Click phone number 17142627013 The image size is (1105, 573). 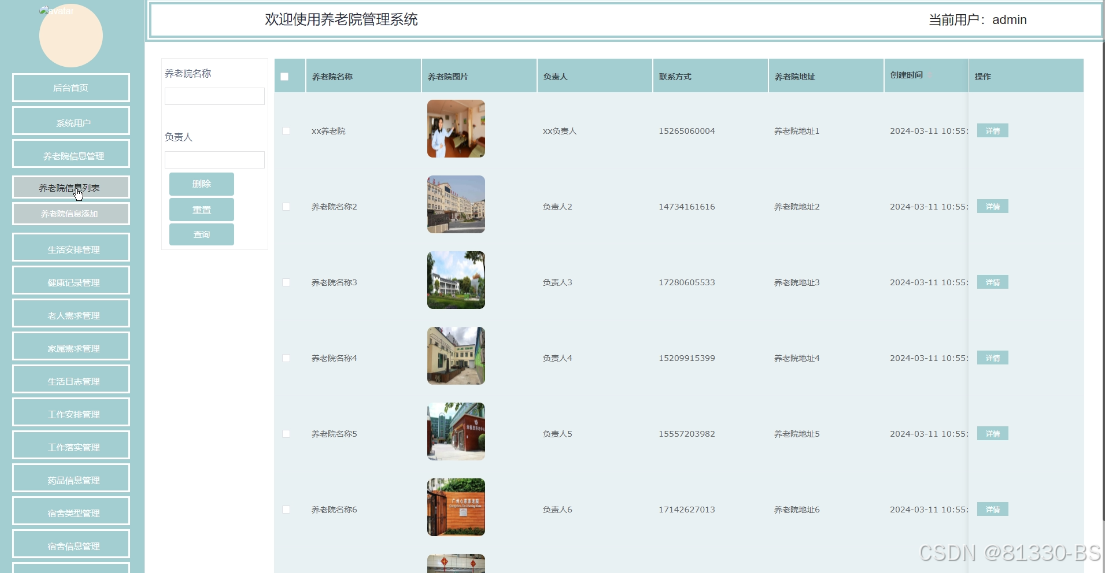click(x=686, y=510)
